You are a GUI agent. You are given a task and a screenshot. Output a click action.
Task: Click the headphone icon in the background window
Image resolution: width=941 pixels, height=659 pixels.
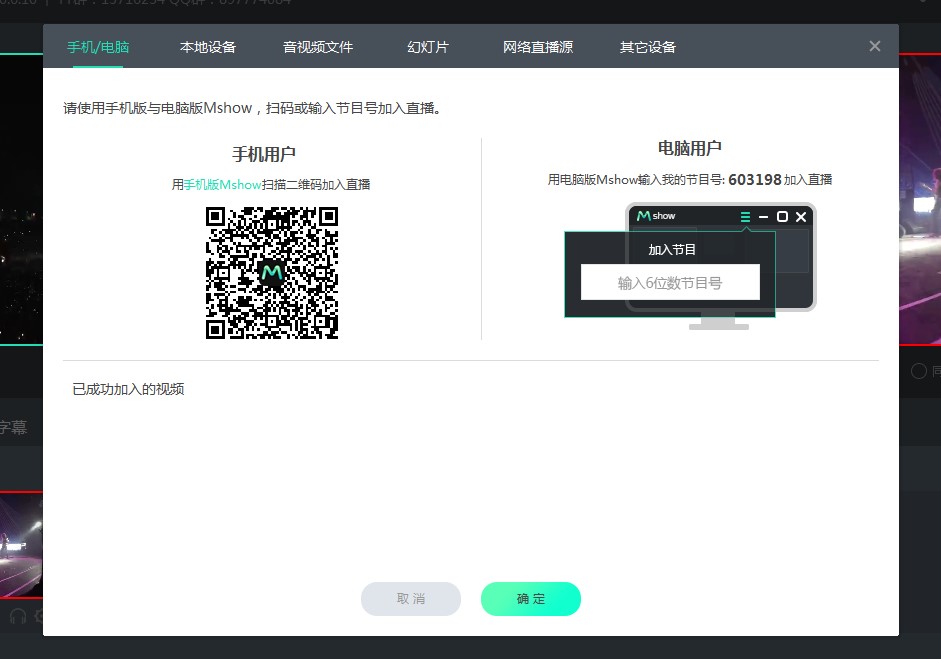18,616
